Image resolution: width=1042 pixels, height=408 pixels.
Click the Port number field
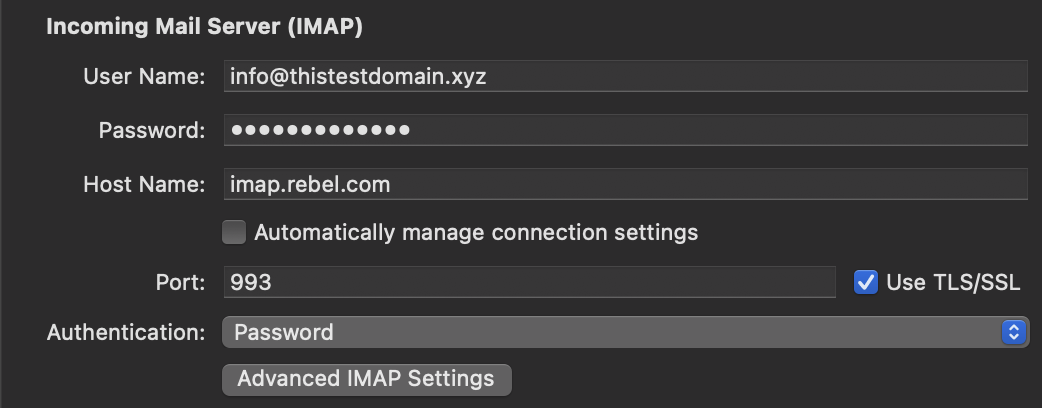[530, 282]
